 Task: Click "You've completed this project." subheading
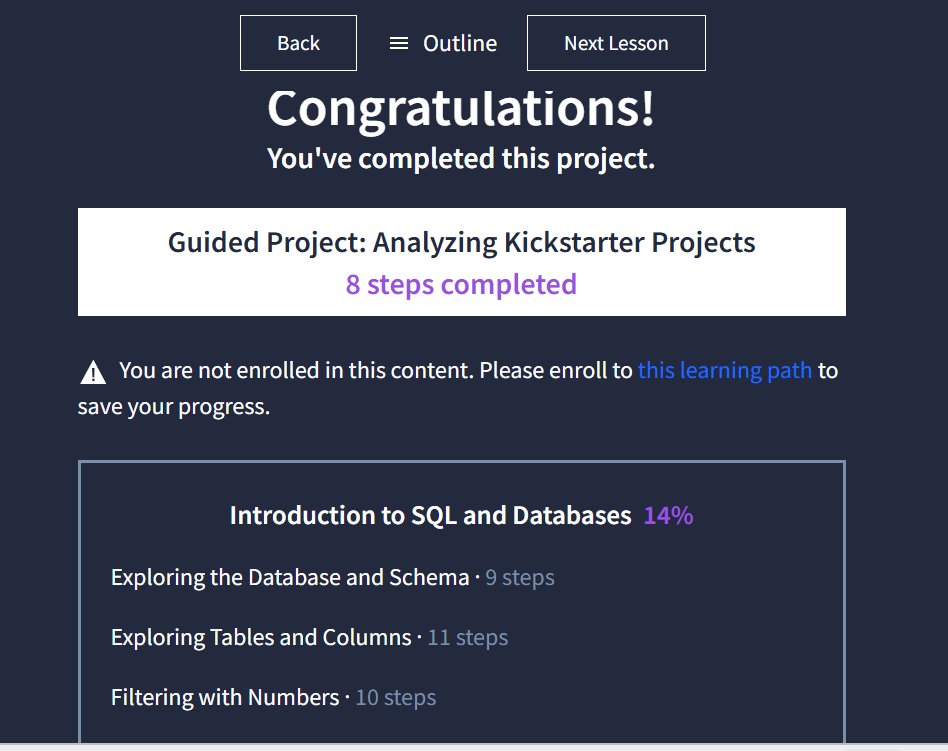[x=461, y=158]
